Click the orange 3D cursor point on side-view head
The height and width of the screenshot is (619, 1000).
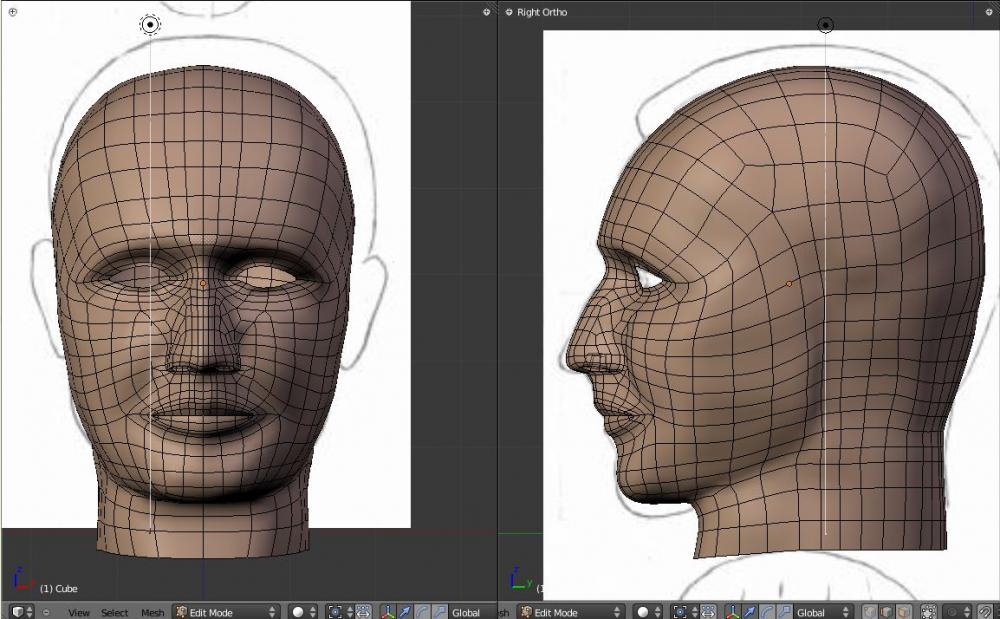(x=789, y=284)
